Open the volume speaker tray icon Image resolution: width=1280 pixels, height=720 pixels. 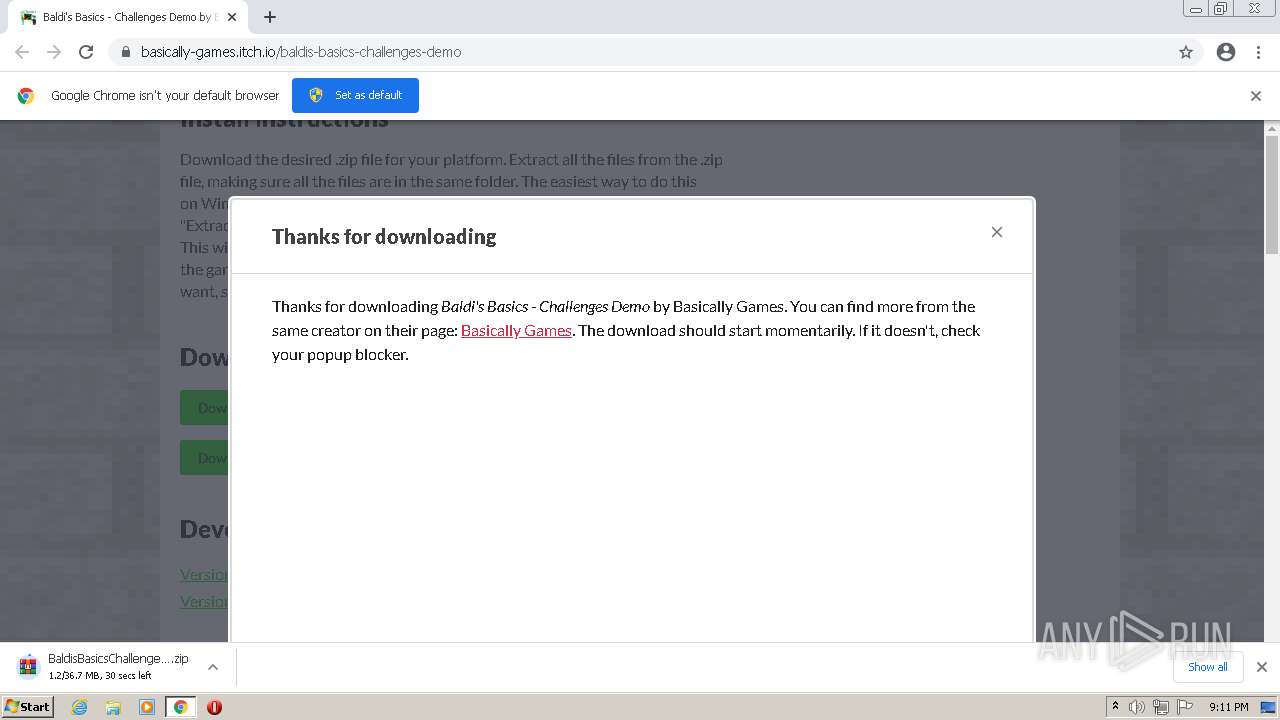tap(1137, 707)
